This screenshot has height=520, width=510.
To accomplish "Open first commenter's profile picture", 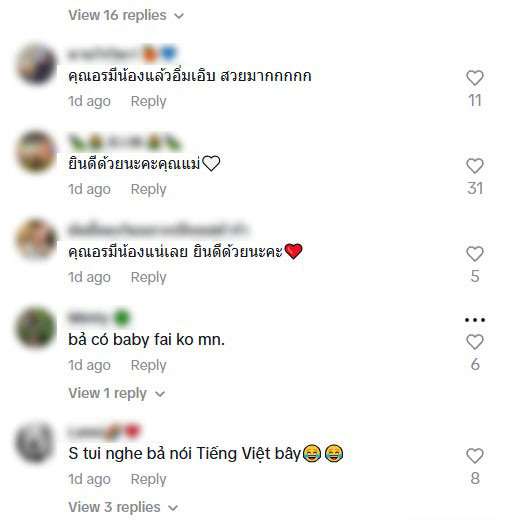I will point(36,64).
